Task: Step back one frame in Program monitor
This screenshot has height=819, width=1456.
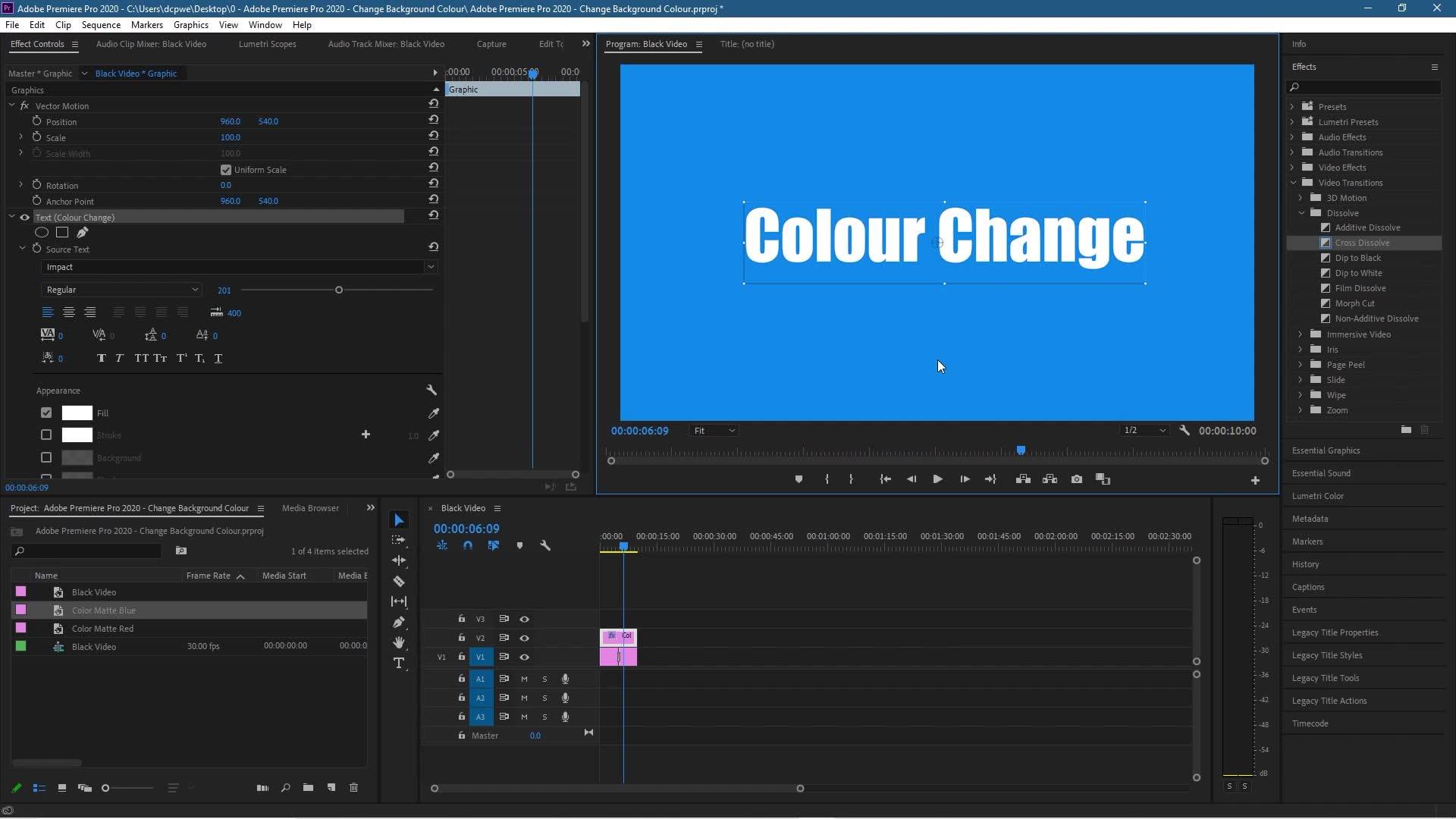Action: [912, 479]
